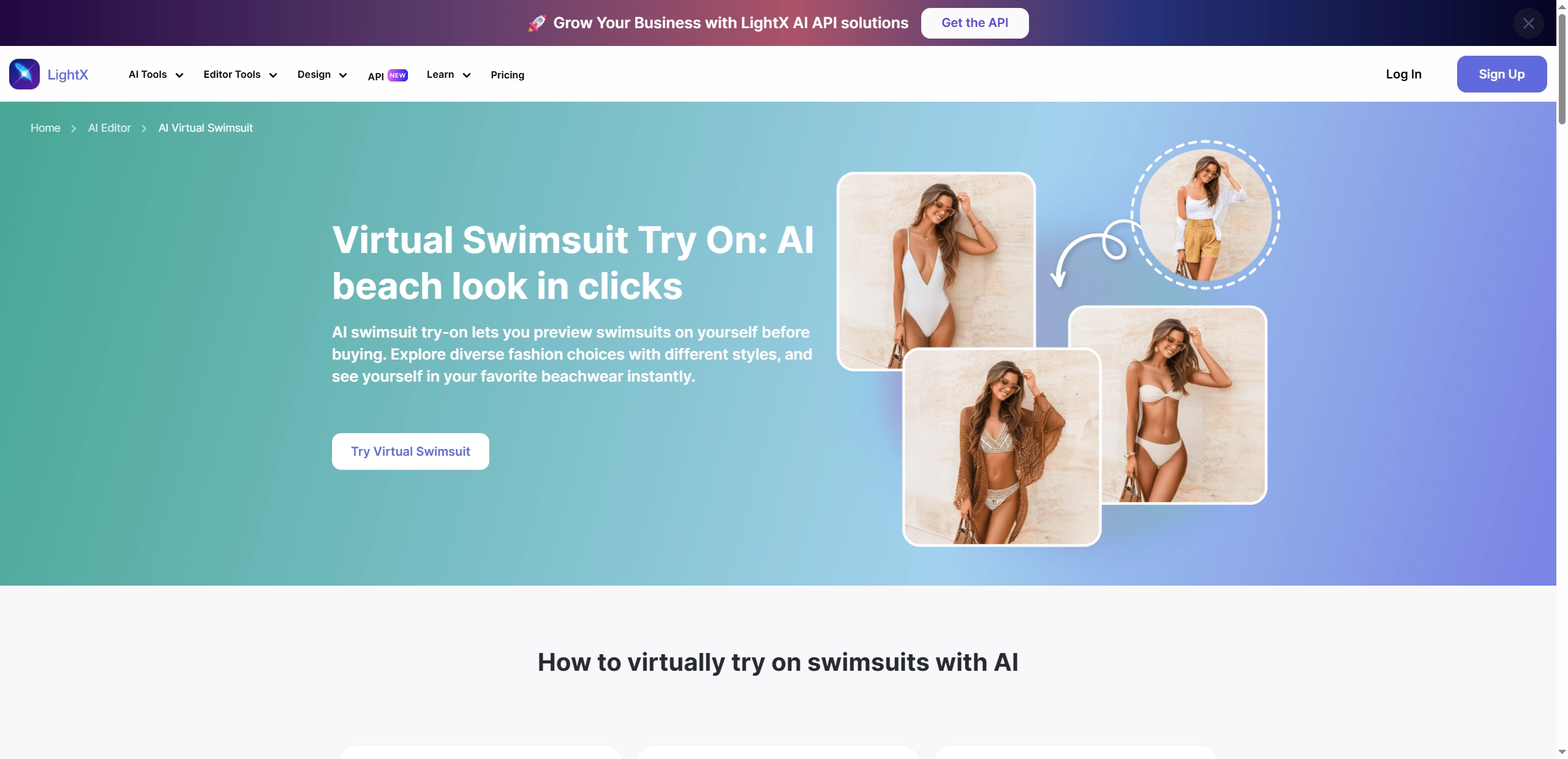The image size is (1568, 759).
Task: Close the API promotion banner
Action: click(1529, 23)
